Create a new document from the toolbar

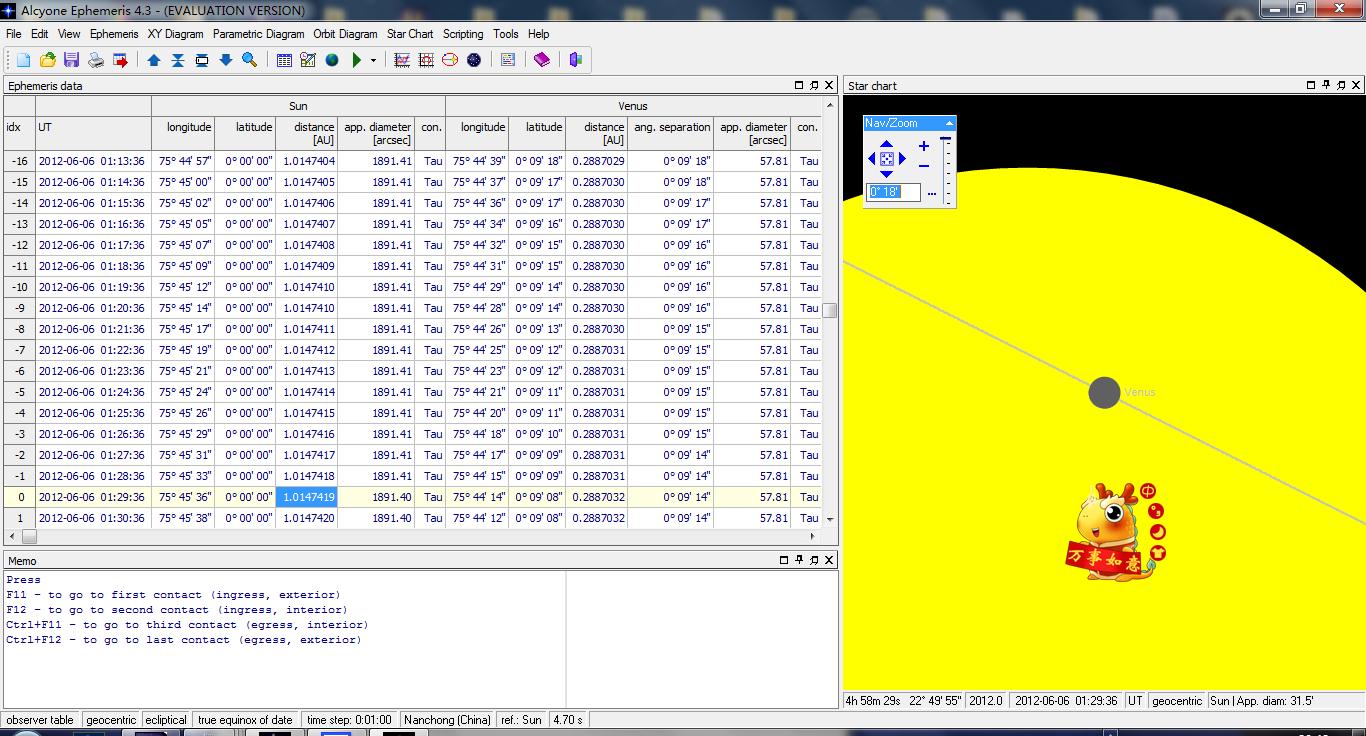[23, 60]
